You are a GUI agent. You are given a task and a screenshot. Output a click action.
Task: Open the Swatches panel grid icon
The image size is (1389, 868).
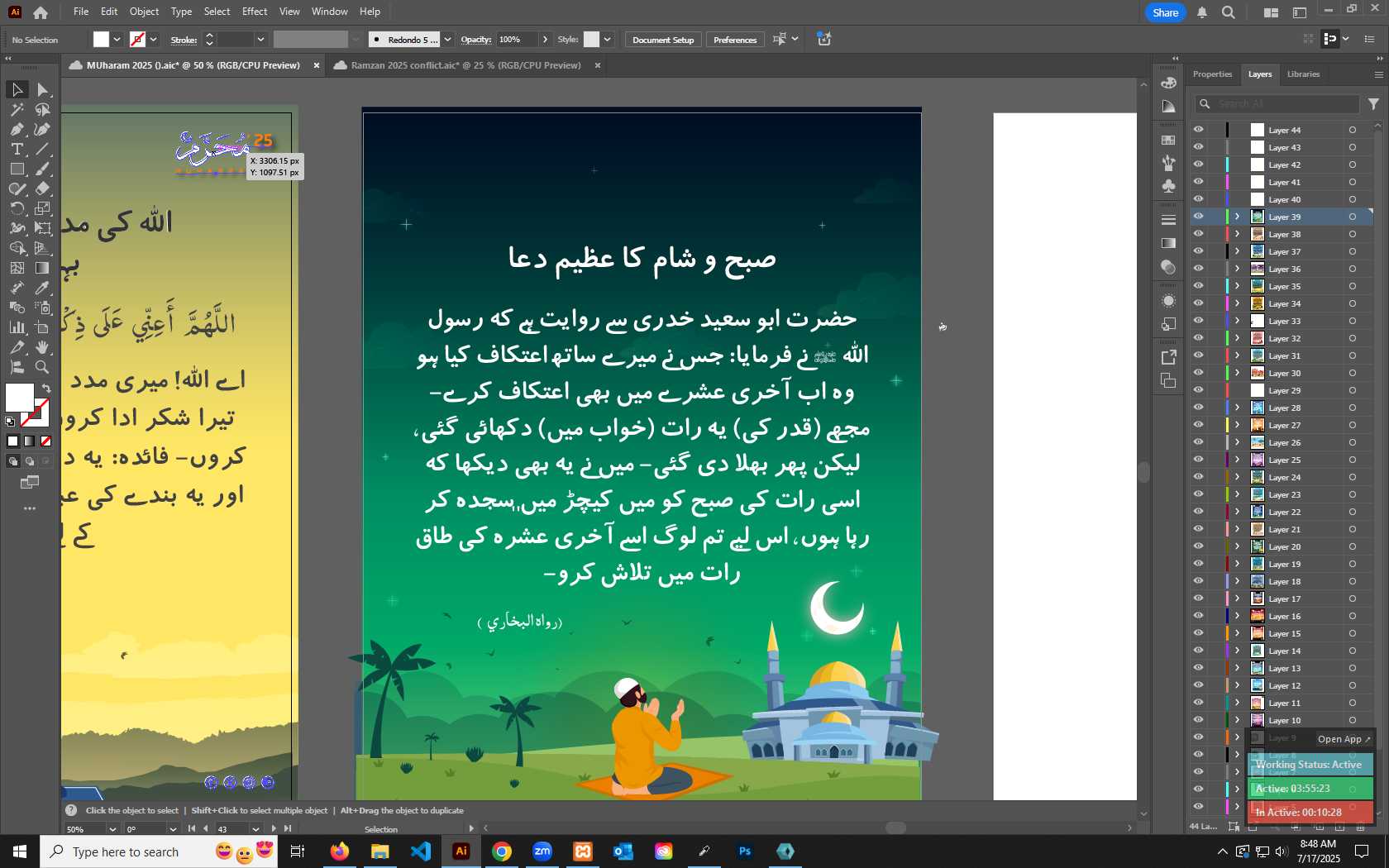[1168, 140]
